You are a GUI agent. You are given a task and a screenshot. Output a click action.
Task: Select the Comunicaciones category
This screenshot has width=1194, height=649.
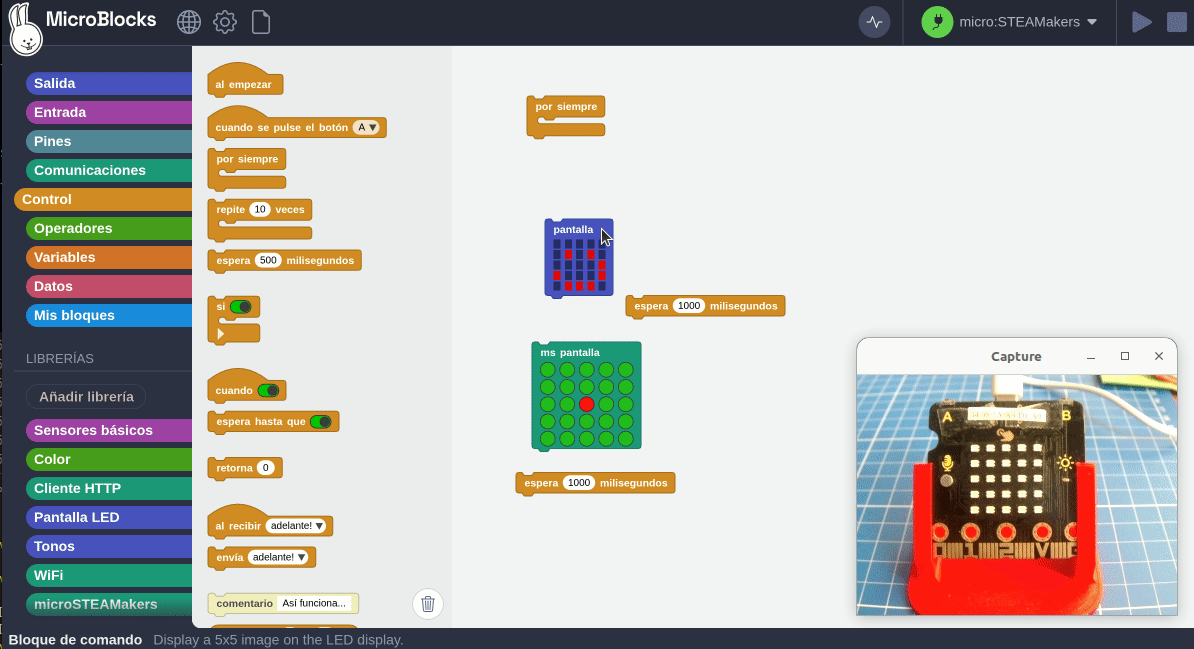point(109,170)
